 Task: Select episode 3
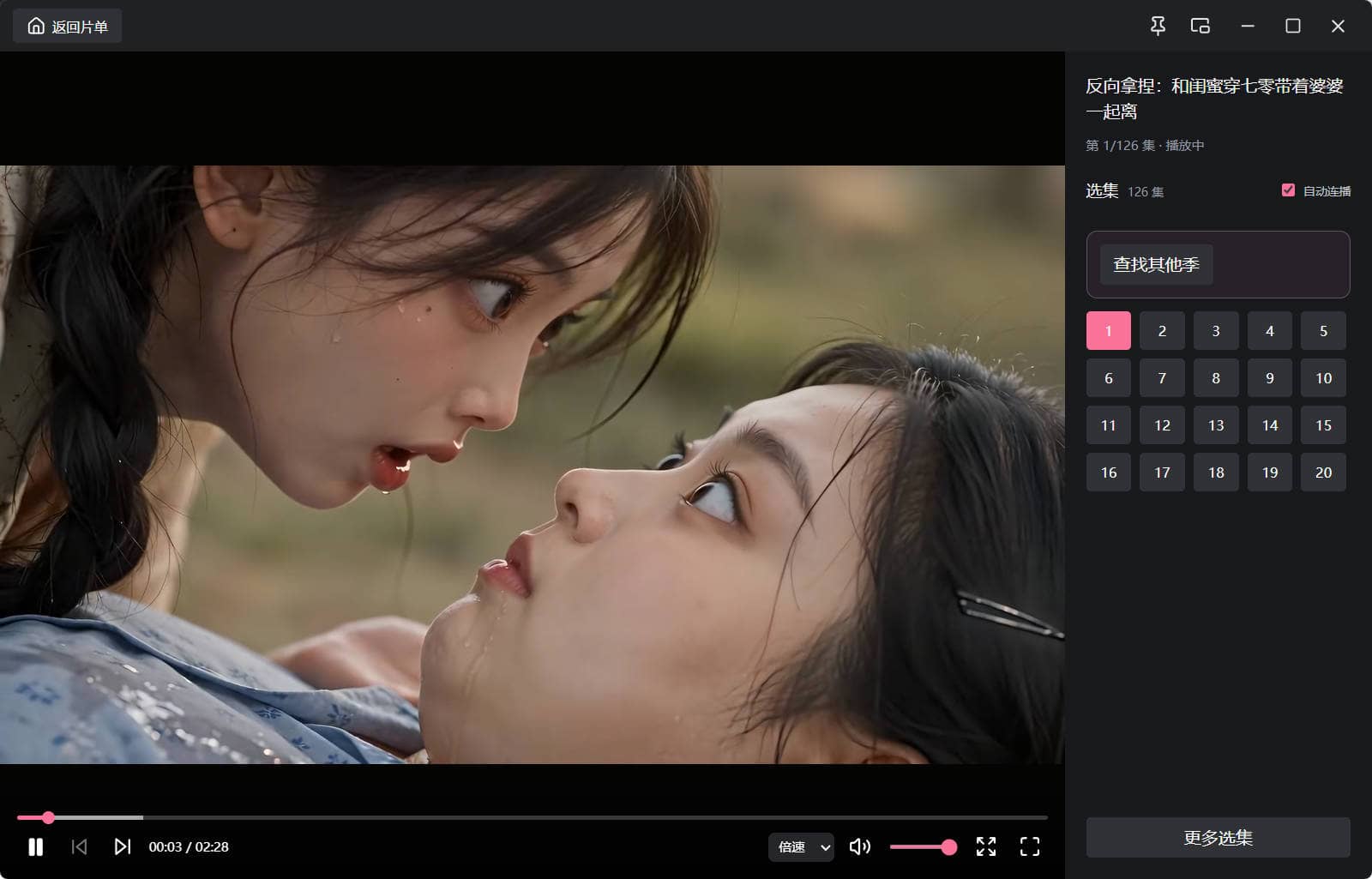point(1216,330)
